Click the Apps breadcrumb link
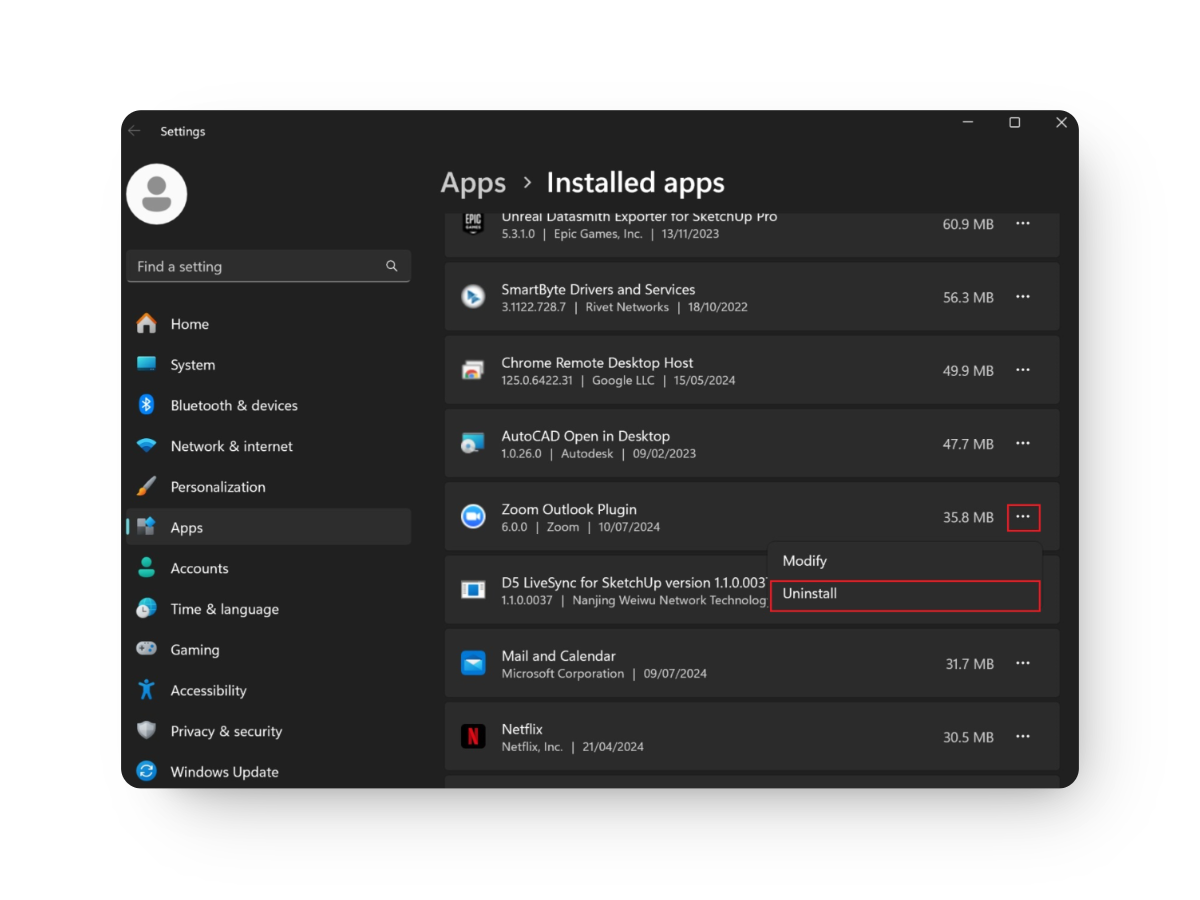This screenshot has height=900, width=1200. [x=473, y=183]
